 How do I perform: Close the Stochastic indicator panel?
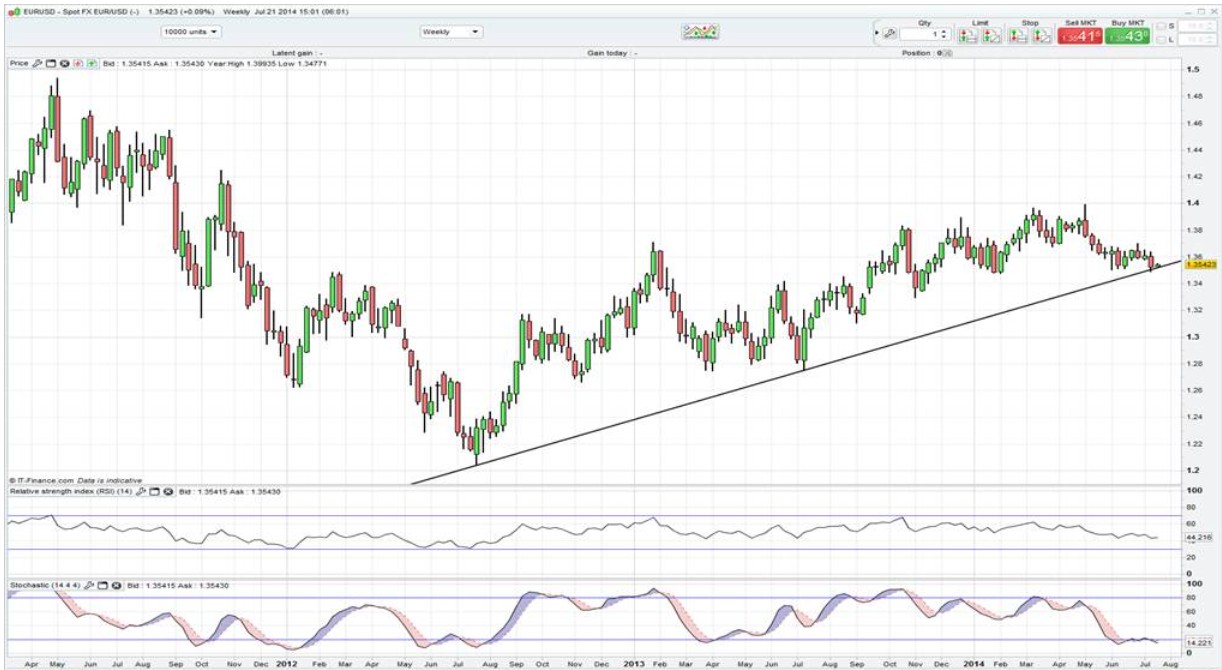(x=117, y=583)
